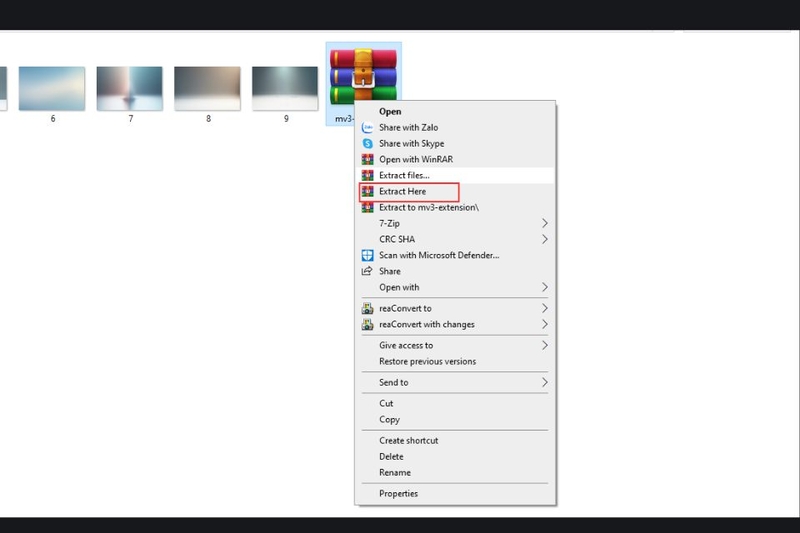Click the Microsoft Defender shield icon

tap(367, 255)
